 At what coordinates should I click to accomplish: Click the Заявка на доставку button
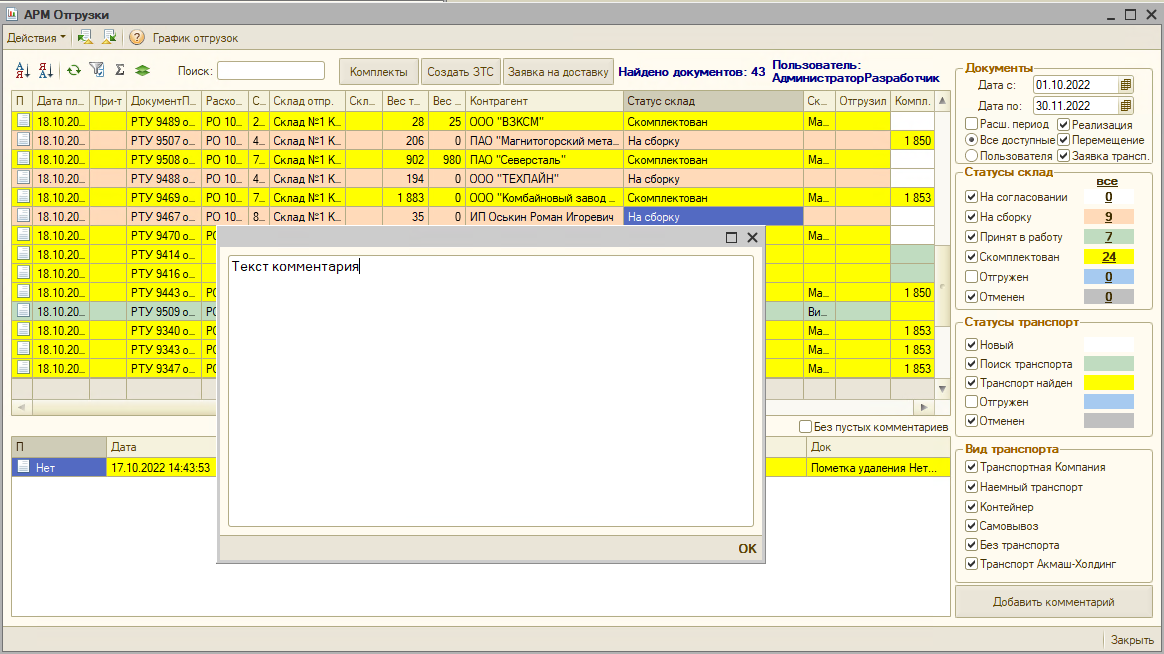click(558, 72)
